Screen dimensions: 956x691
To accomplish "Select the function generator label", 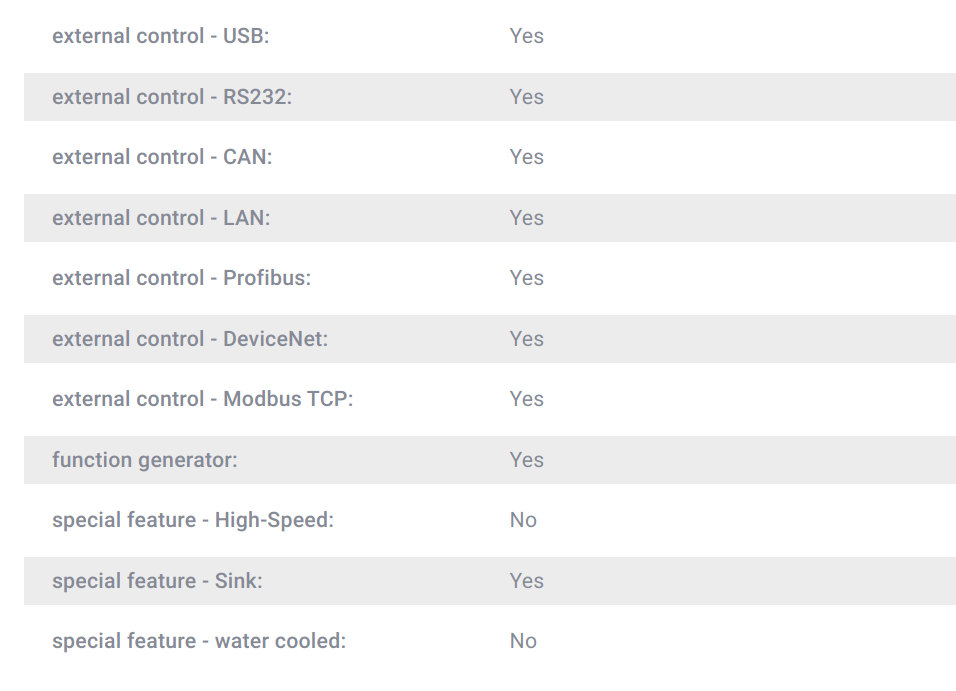I will [x=145, y=460].
